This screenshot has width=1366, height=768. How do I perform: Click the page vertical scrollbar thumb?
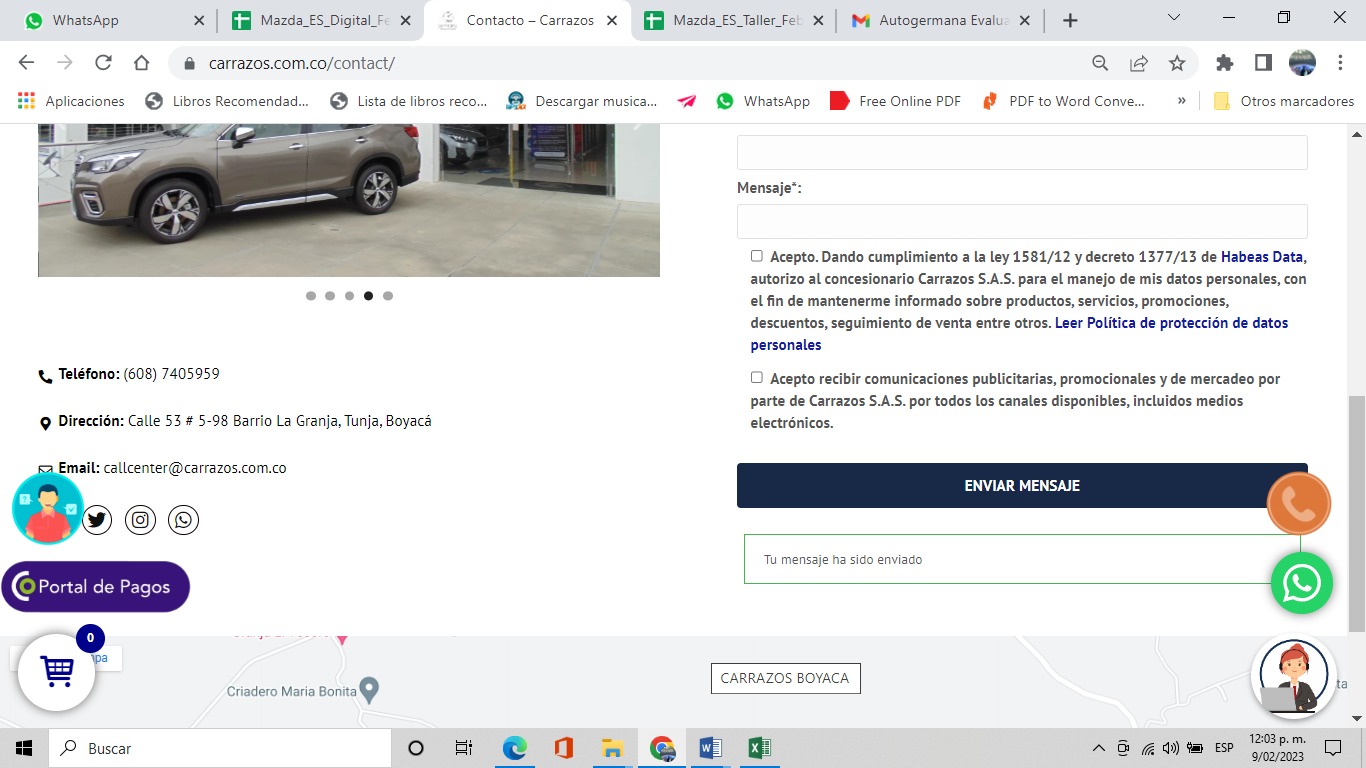(1357, 513)
